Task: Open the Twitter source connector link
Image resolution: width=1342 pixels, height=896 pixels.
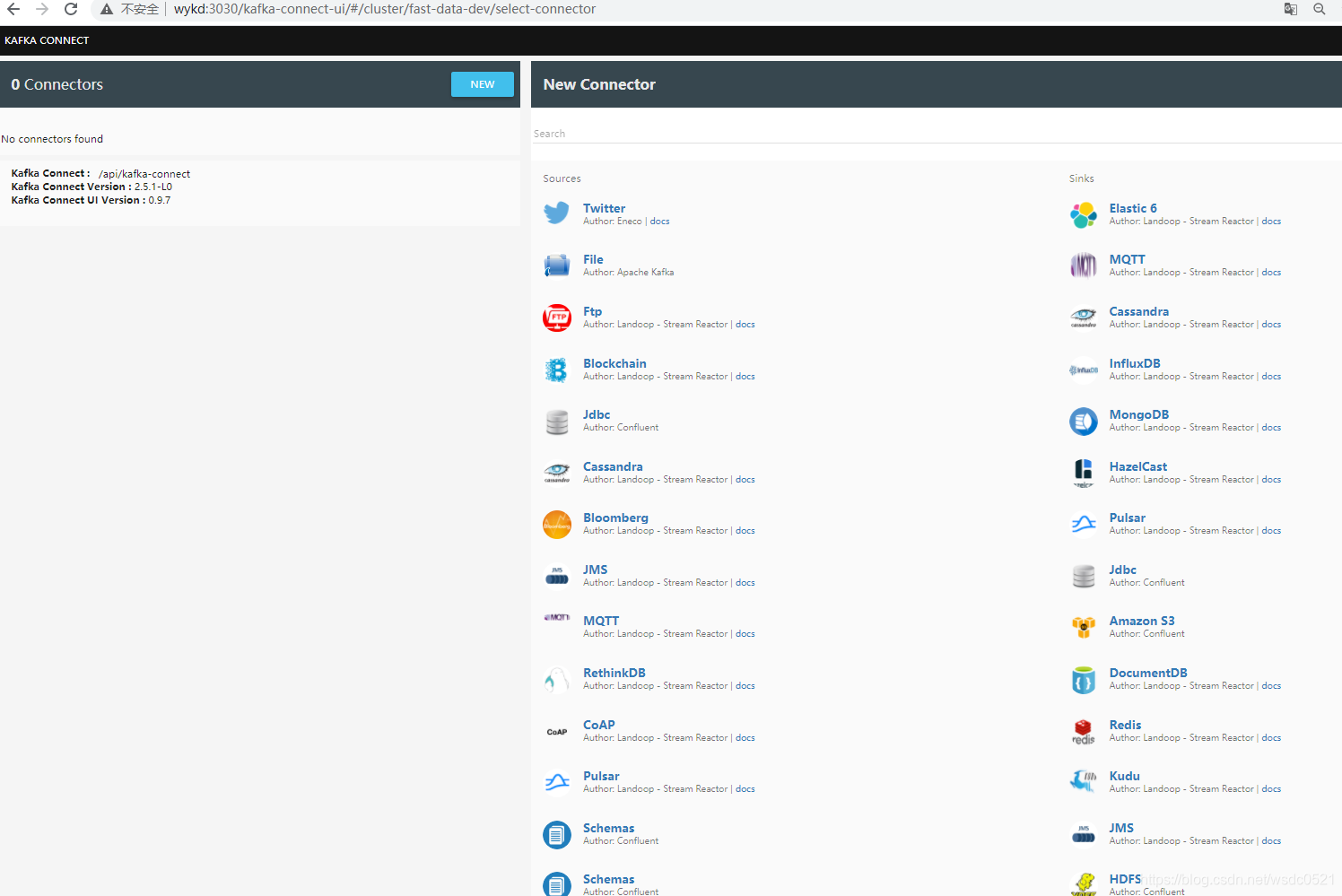Action: pos(605,208)
